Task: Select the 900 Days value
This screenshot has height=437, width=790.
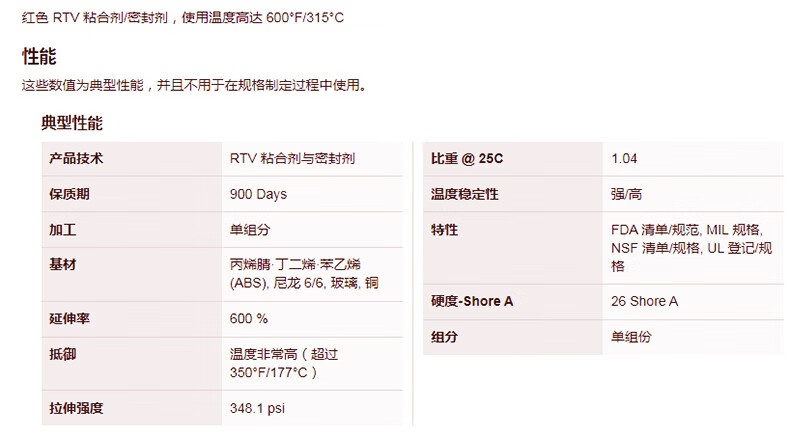Action: [x=258, y=194]
